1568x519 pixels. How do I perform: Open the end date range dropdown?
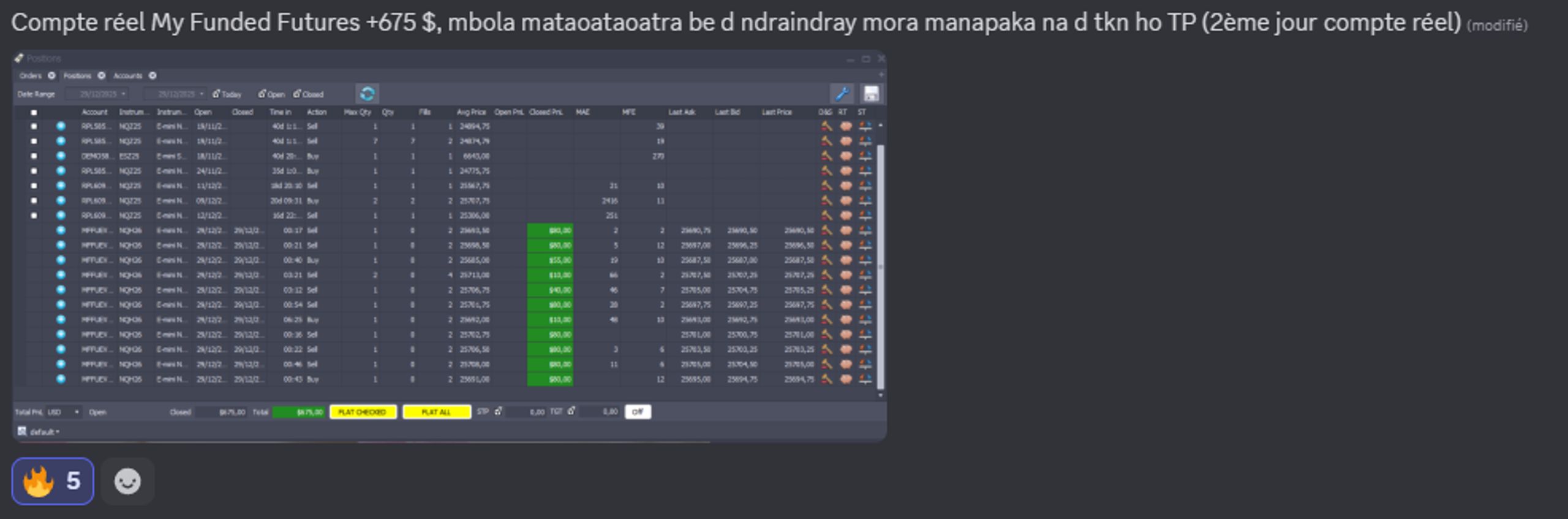click(x=175, y=94)
